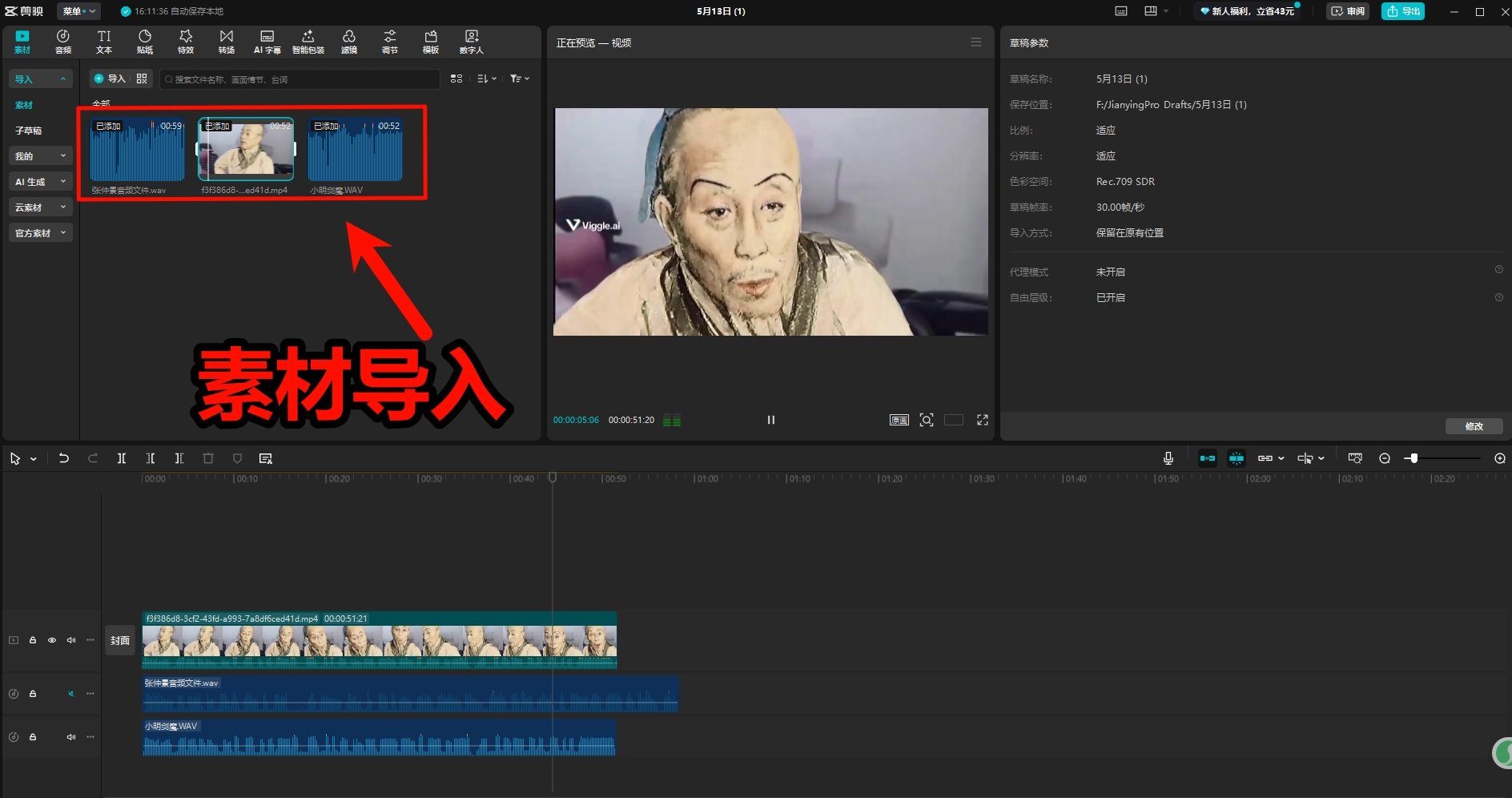Click the 修改 button in draft parameters

(x=1474, y=426)
